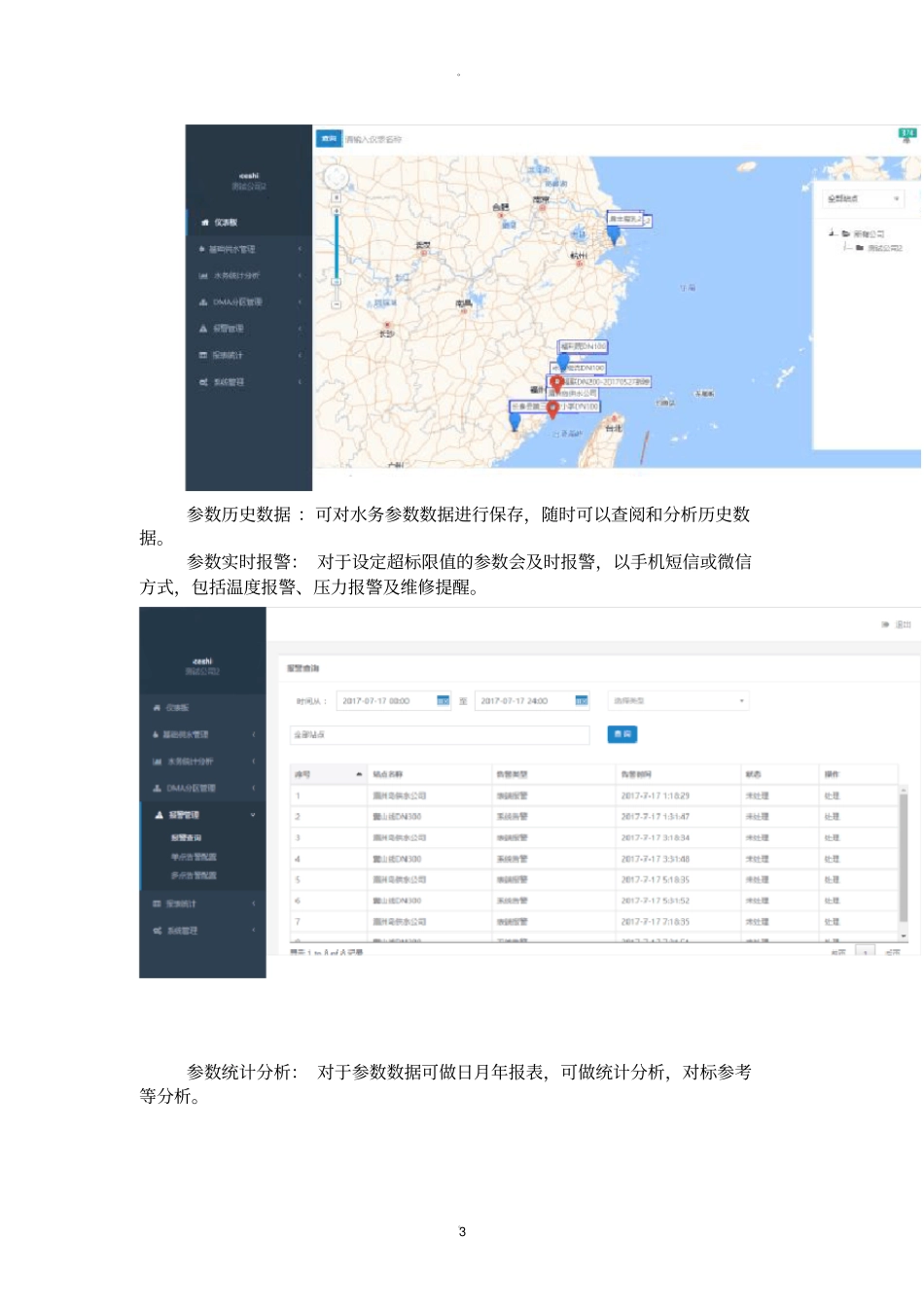Open the station type dropdown in map panel
Screen dimensions: 924x1308
click(865, 198)
